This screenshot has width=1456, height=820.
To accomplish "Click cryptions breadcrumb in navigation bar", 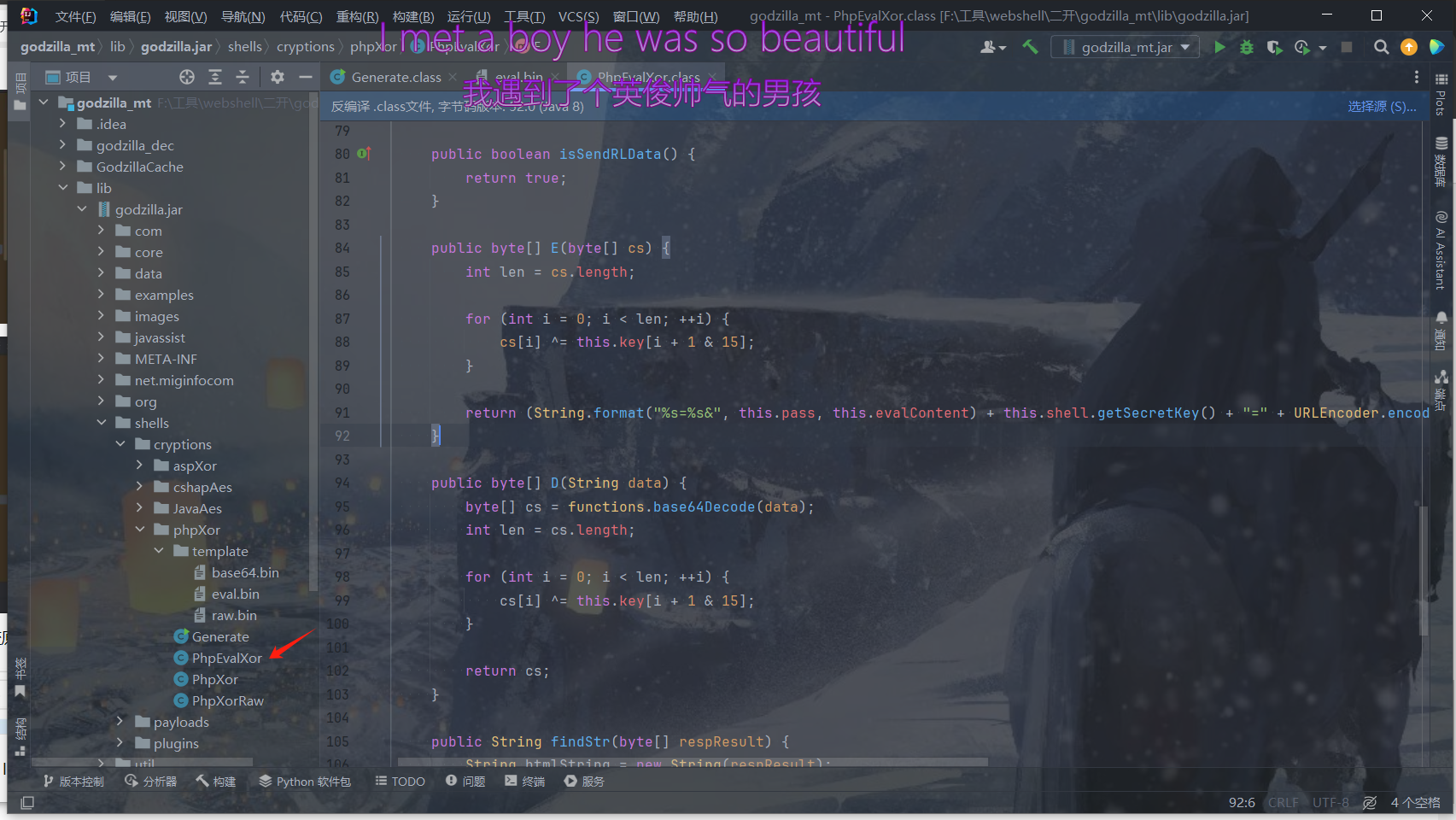I will coord(306,47).
